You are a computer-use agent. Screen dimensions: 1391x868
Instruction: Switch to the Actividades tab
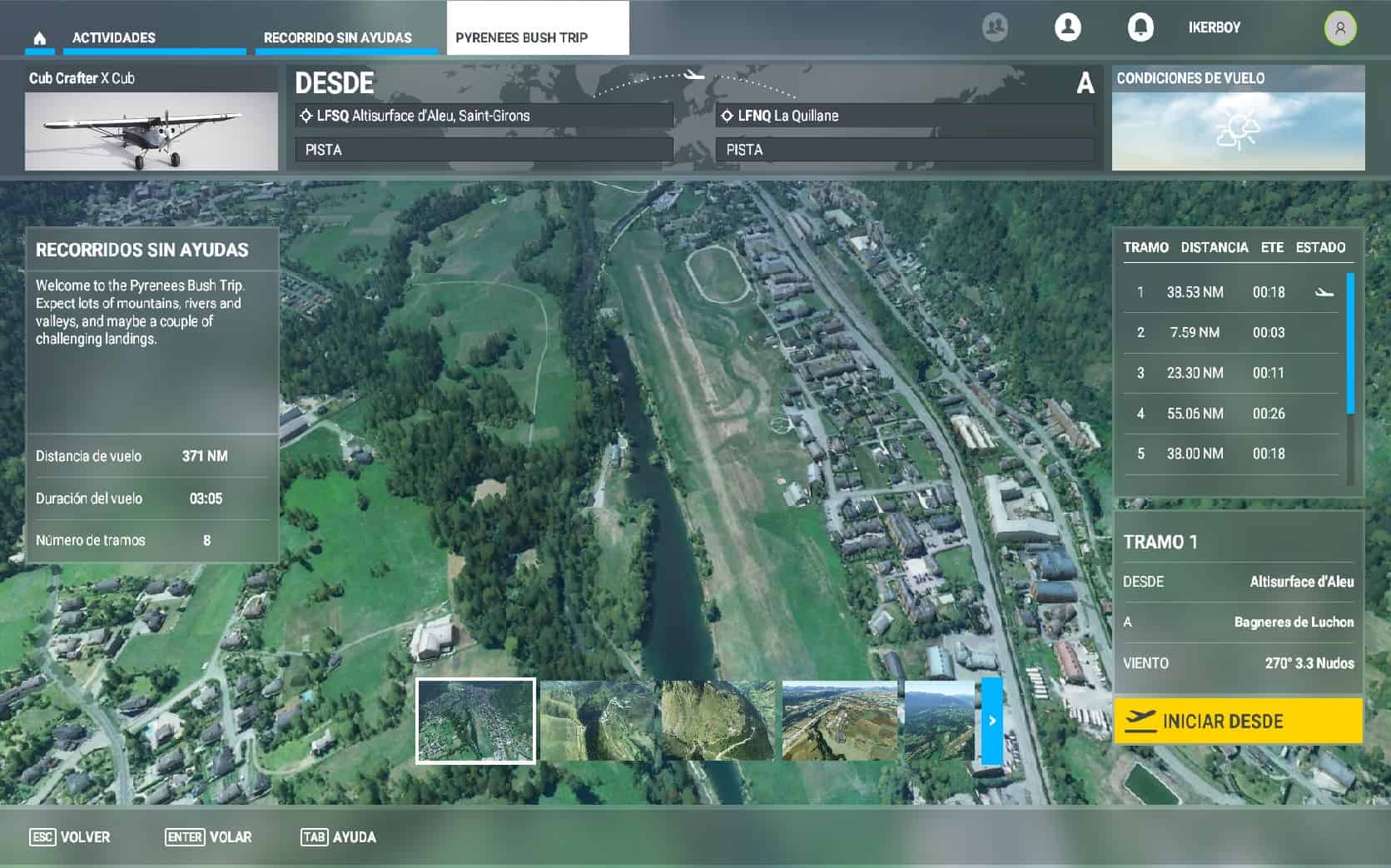coord(114,38)
